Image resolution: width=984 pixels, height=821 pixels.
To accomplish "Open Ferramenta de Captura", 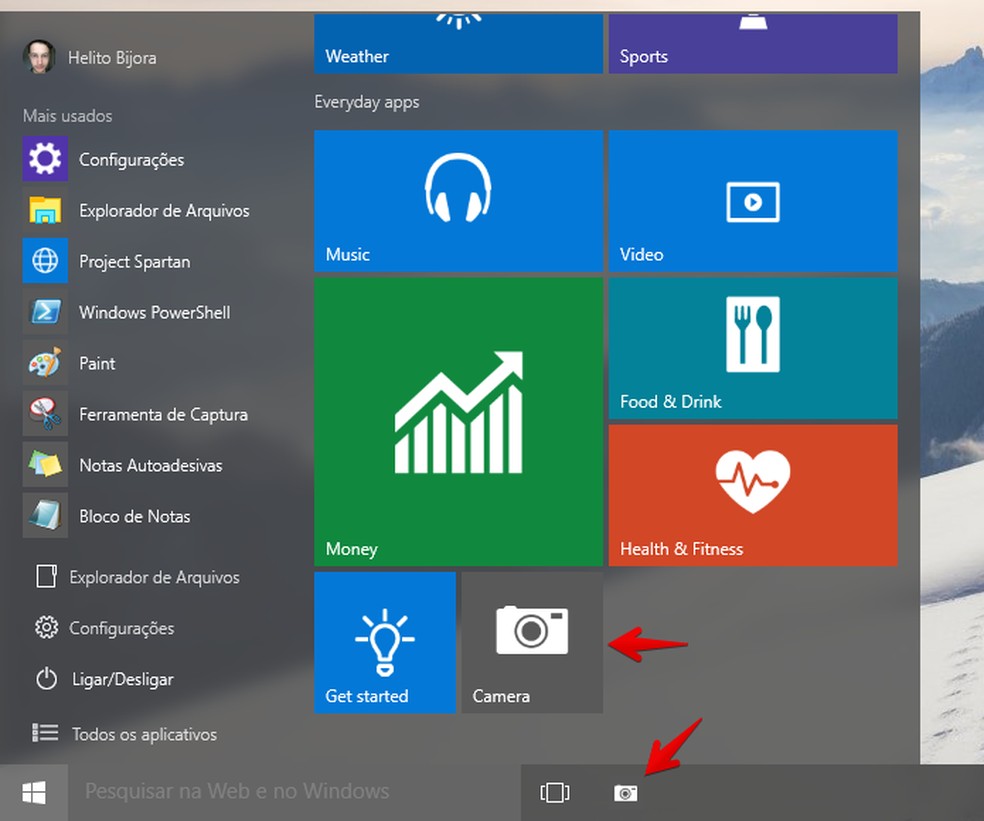I will coord(165,414).
